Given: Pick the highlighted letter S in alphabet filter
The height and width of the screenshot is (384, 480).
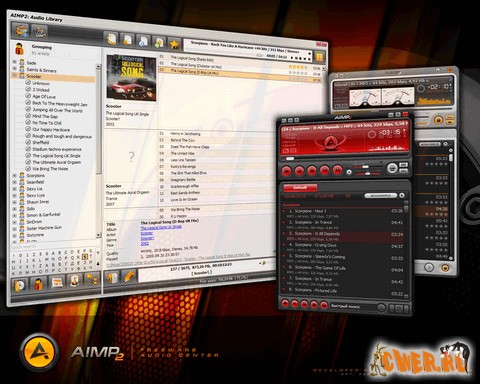Looking at the screenshot, I should click(85, 257).
